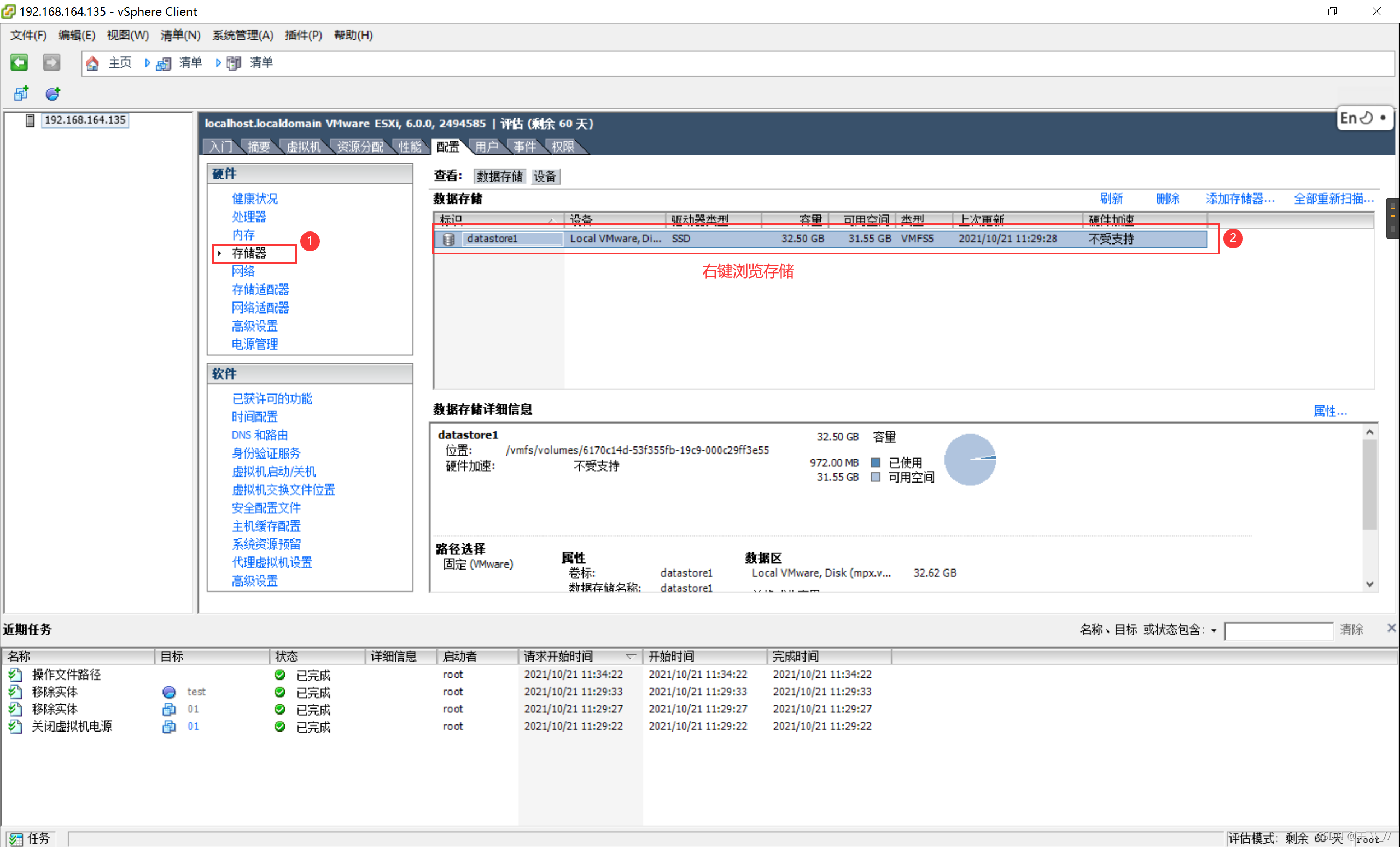The image size is (1400, 847).
Task: Click the task filter text field
Action: (x=1278, y=630)
